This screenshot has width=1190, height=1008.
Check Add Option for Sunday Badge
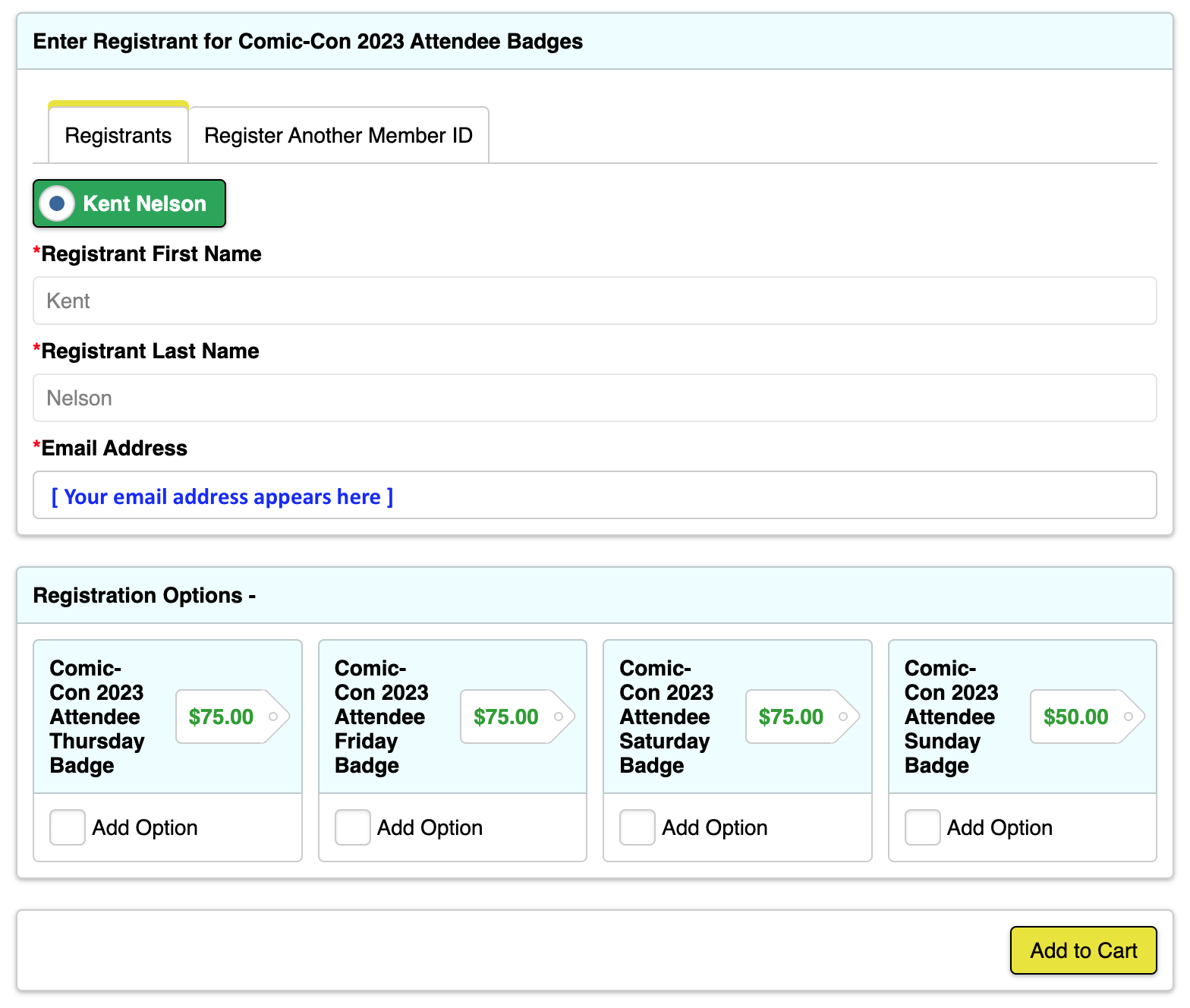(x=923, y=827)
